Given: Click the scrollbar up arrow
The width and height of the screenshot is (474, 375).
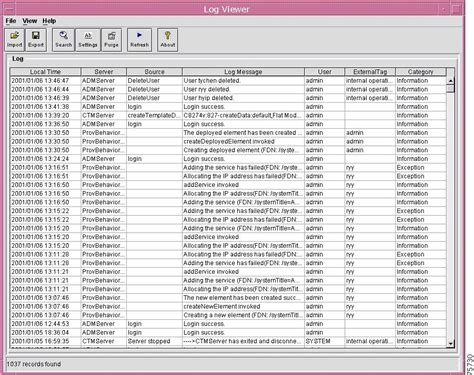Looking at the screenshot, I should click(450, 81).
